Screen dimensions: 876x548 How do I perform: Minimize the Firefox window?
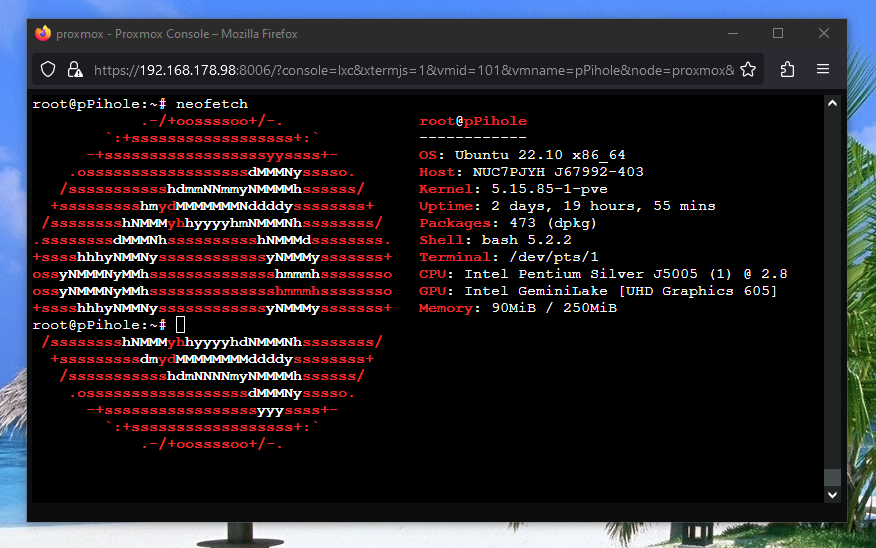733,34
